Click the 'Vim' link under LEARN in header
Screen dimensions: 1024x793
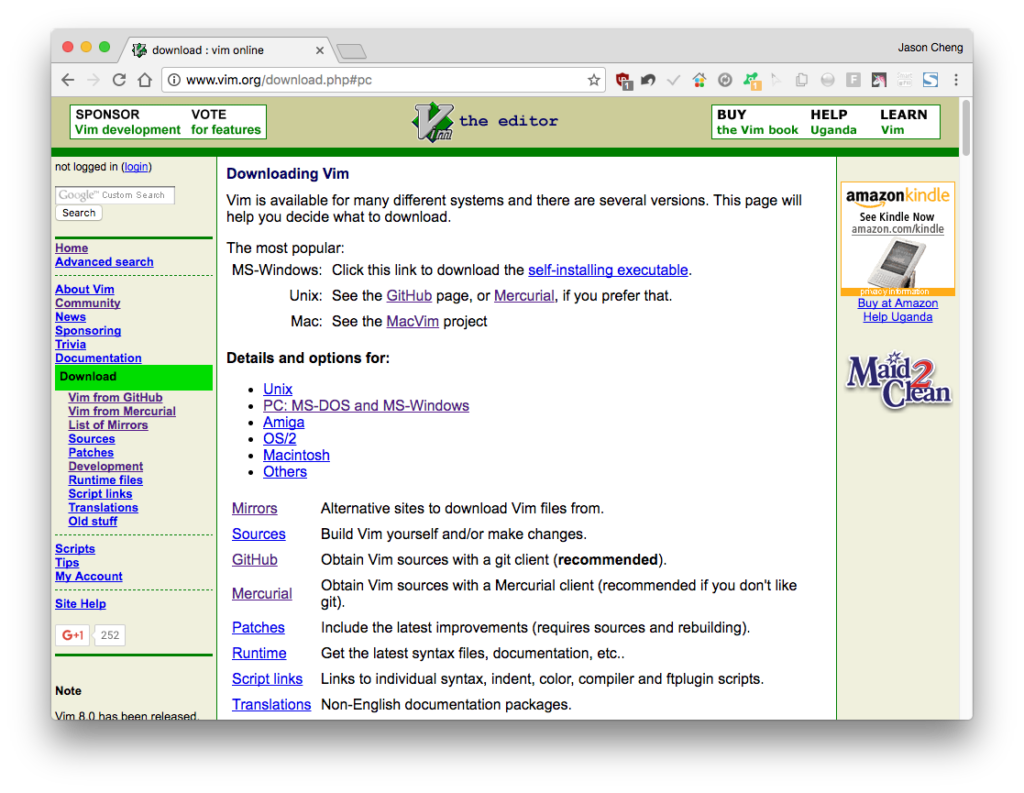(892, 130)
